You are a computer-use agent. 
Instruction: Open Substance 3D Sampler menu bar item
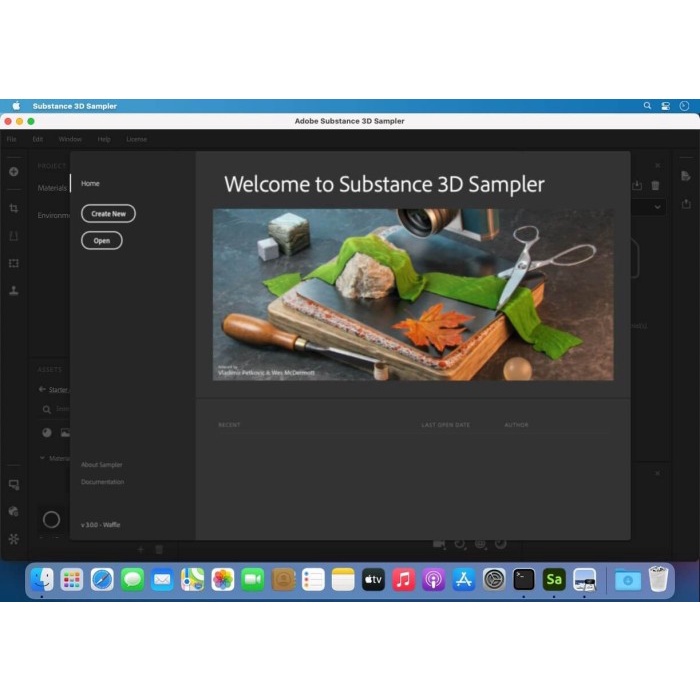75,106
